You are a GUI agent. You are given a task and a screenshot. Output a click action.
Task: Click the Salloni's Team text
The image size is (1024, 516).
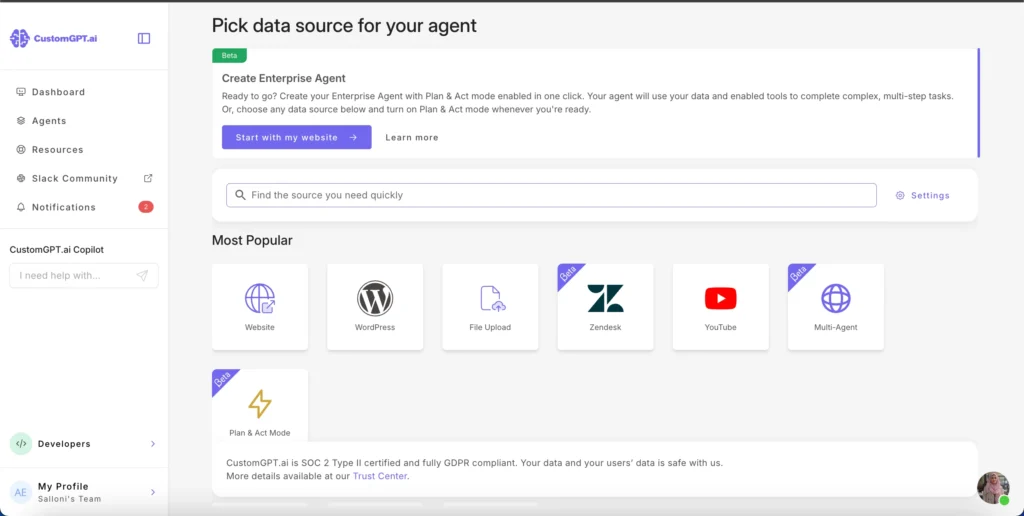pos(69,499)
